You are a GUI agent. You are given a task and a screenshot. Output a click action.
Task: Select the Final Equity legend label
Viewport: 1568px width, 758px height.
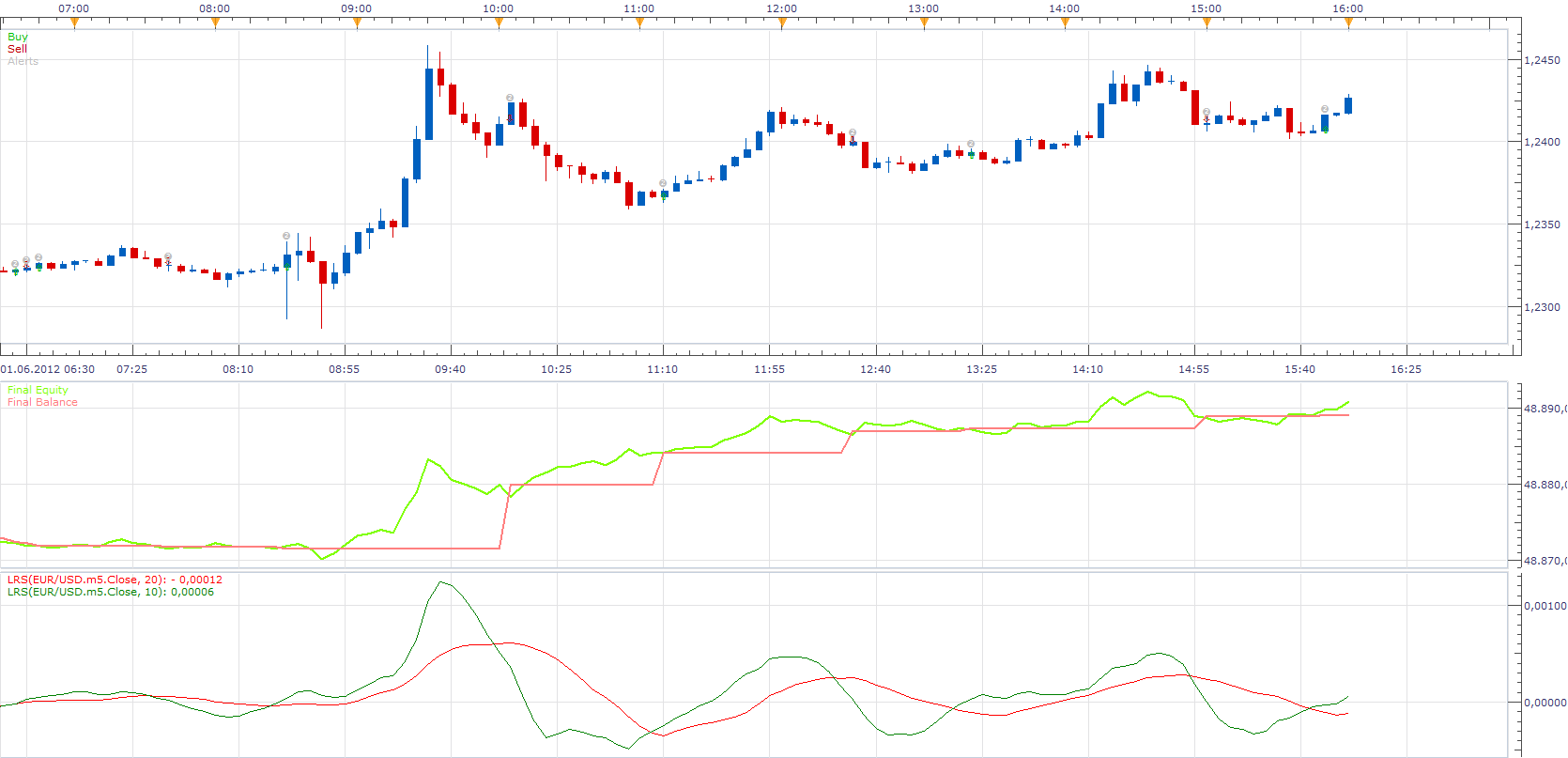(x=38, y=390)
